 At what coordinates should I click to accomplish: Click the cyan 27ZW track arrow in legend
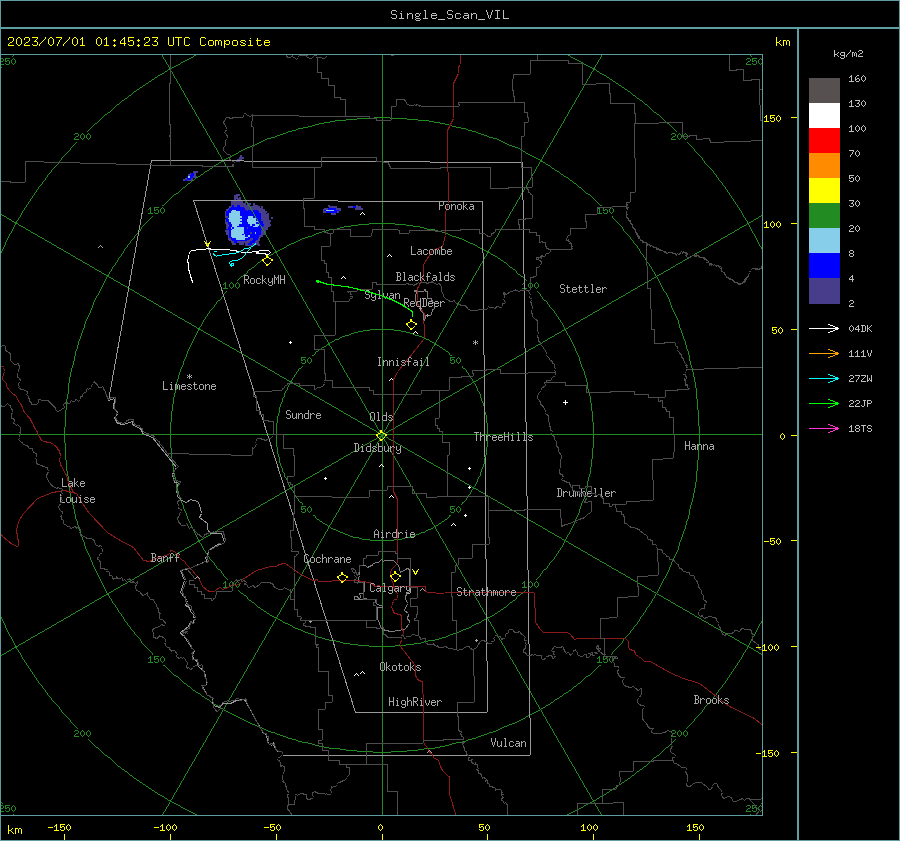(x=824, y=379)
